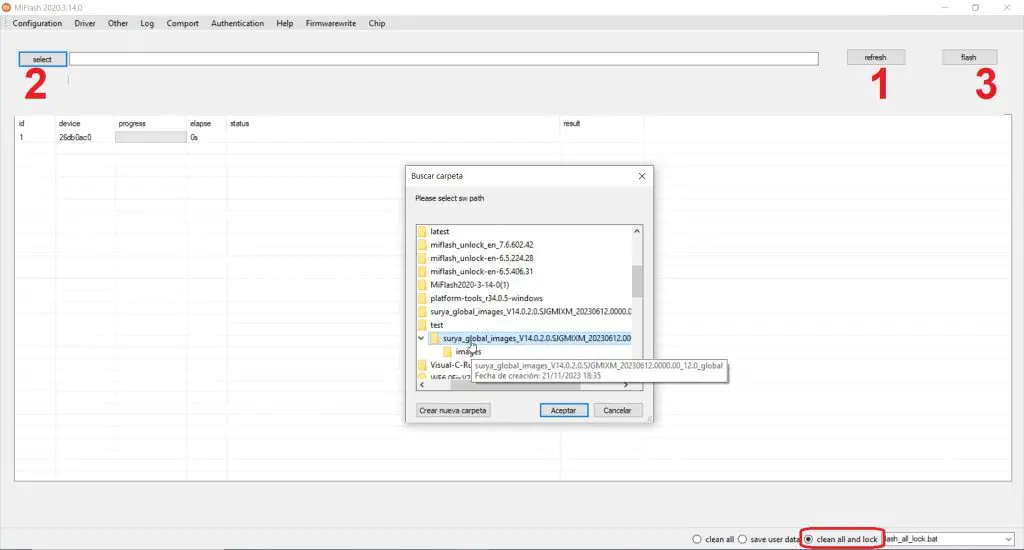Screen dimensions: 1024x550
Task: Select folder MiFlash2020-3-14-0(1)
Action: tap(469, 285)
